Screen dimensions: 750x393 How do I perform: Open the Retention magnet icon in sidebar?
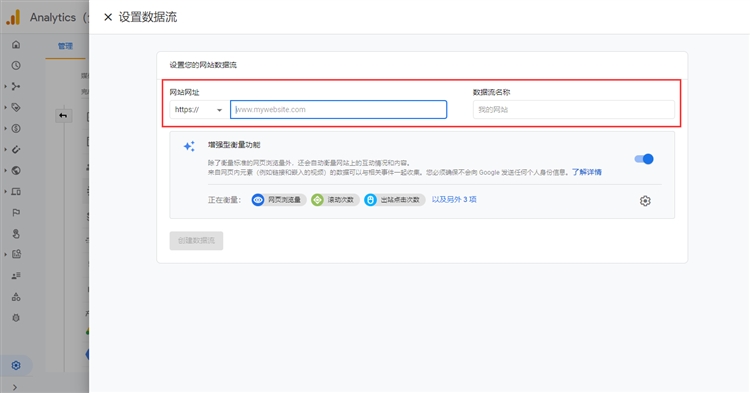pos(16,150)
